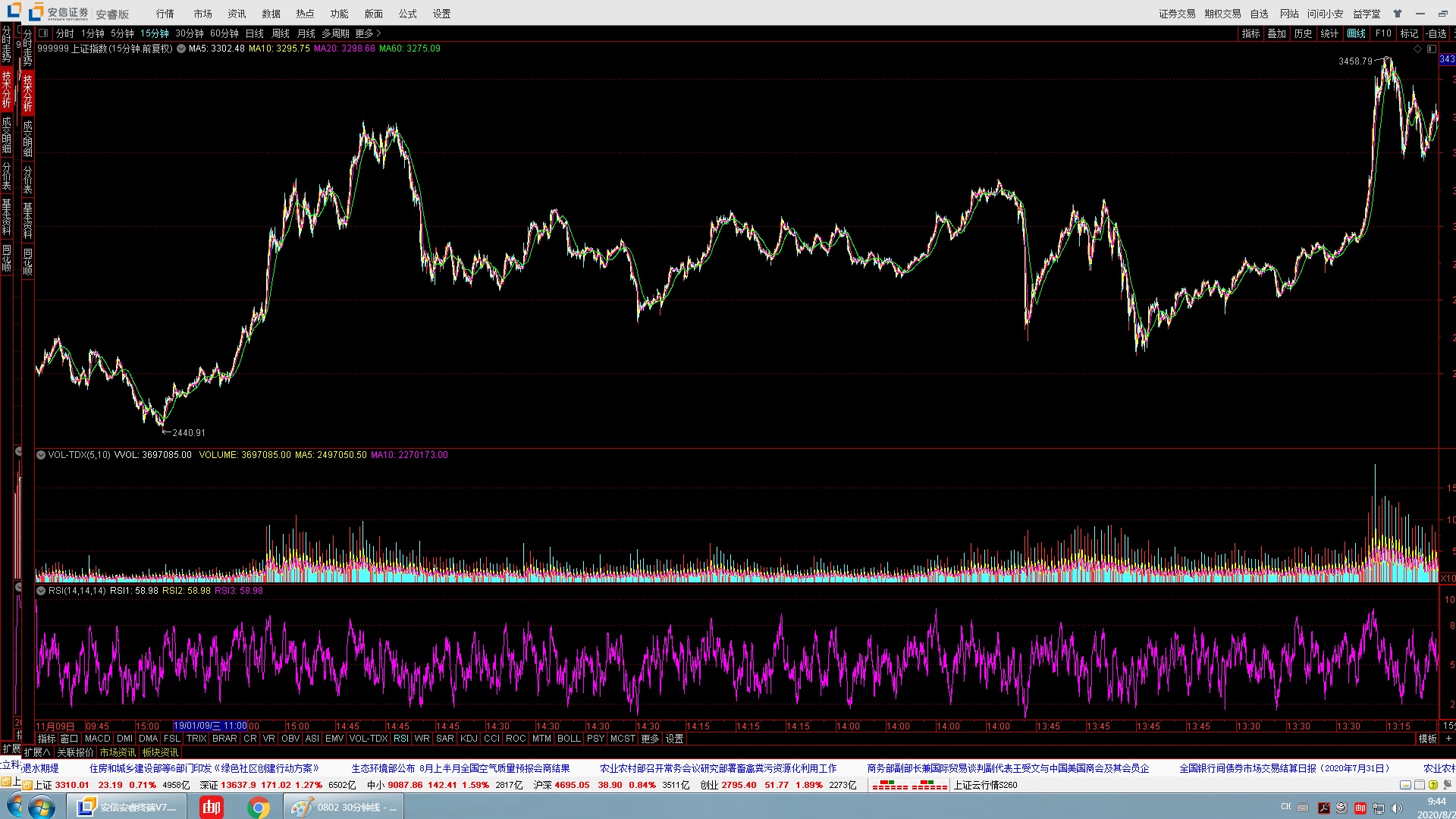
Task: Open the 行情 menu
Action: click(165, 14)
